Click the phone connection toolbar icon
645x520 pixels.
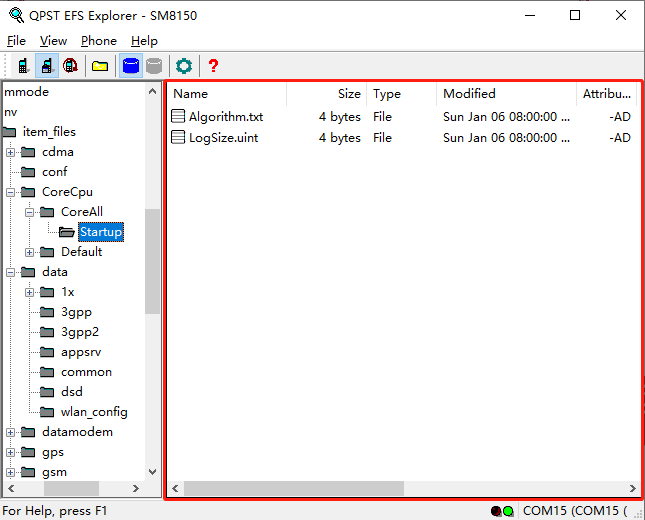point(23,66)
